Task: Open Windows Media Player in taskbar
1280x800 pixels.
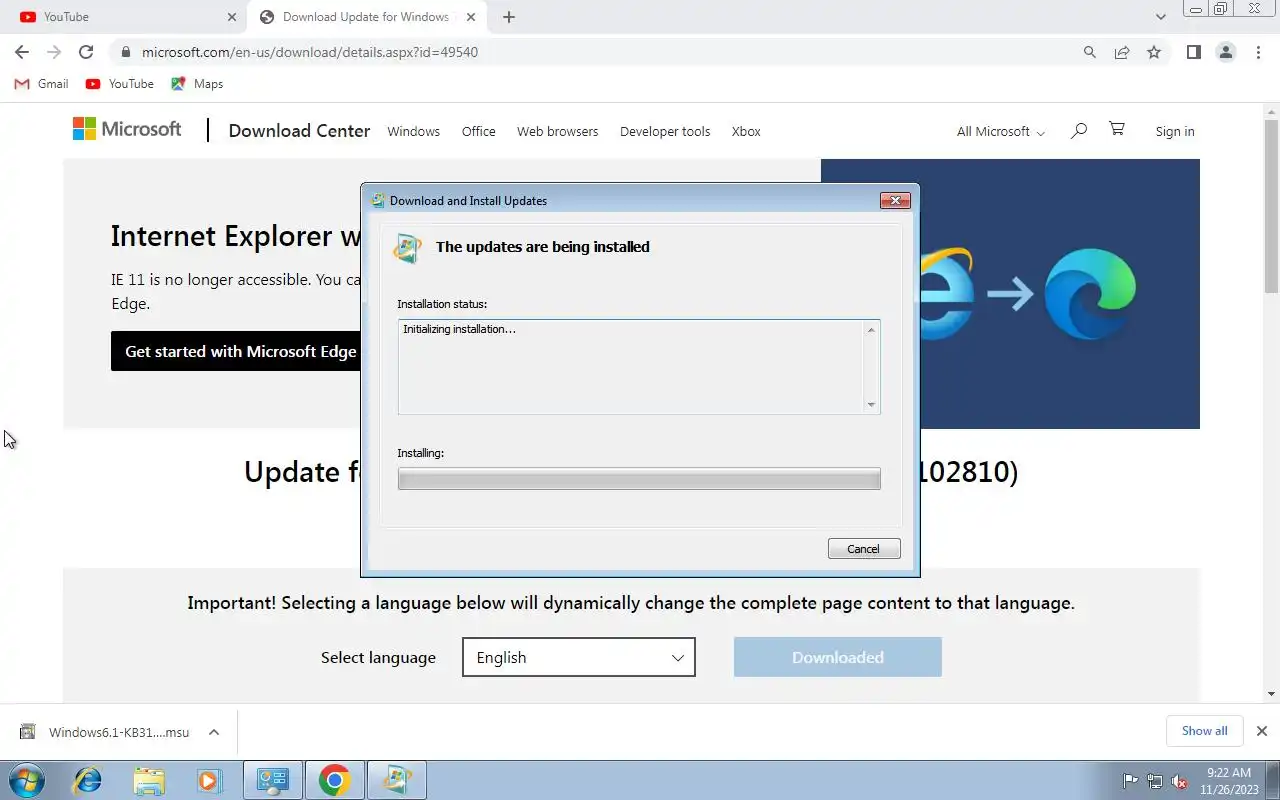Action: (209, 780)
